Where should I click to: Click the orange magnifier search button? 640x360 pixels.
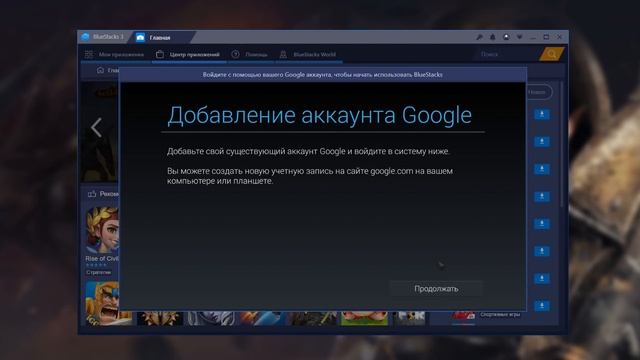pos(551,54)
